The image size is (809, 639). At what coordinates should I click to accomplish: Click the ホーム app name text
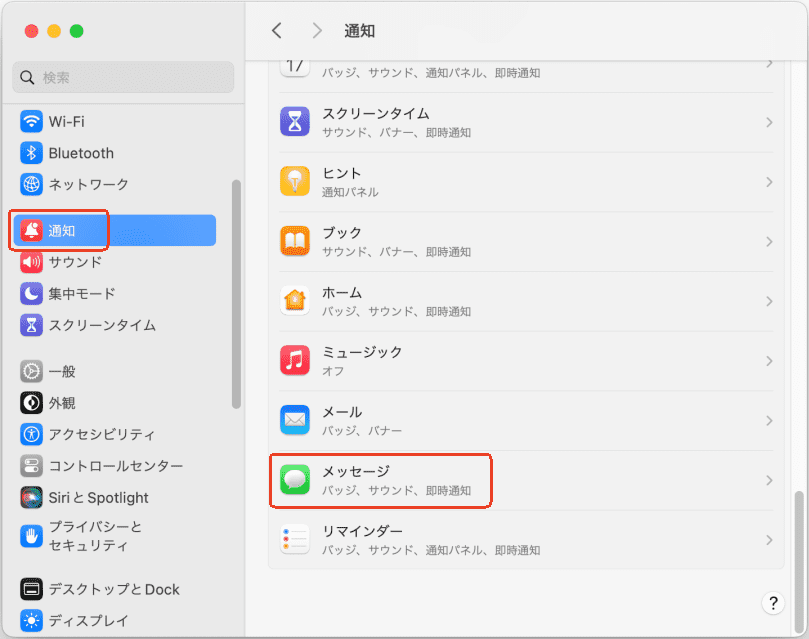342,292
